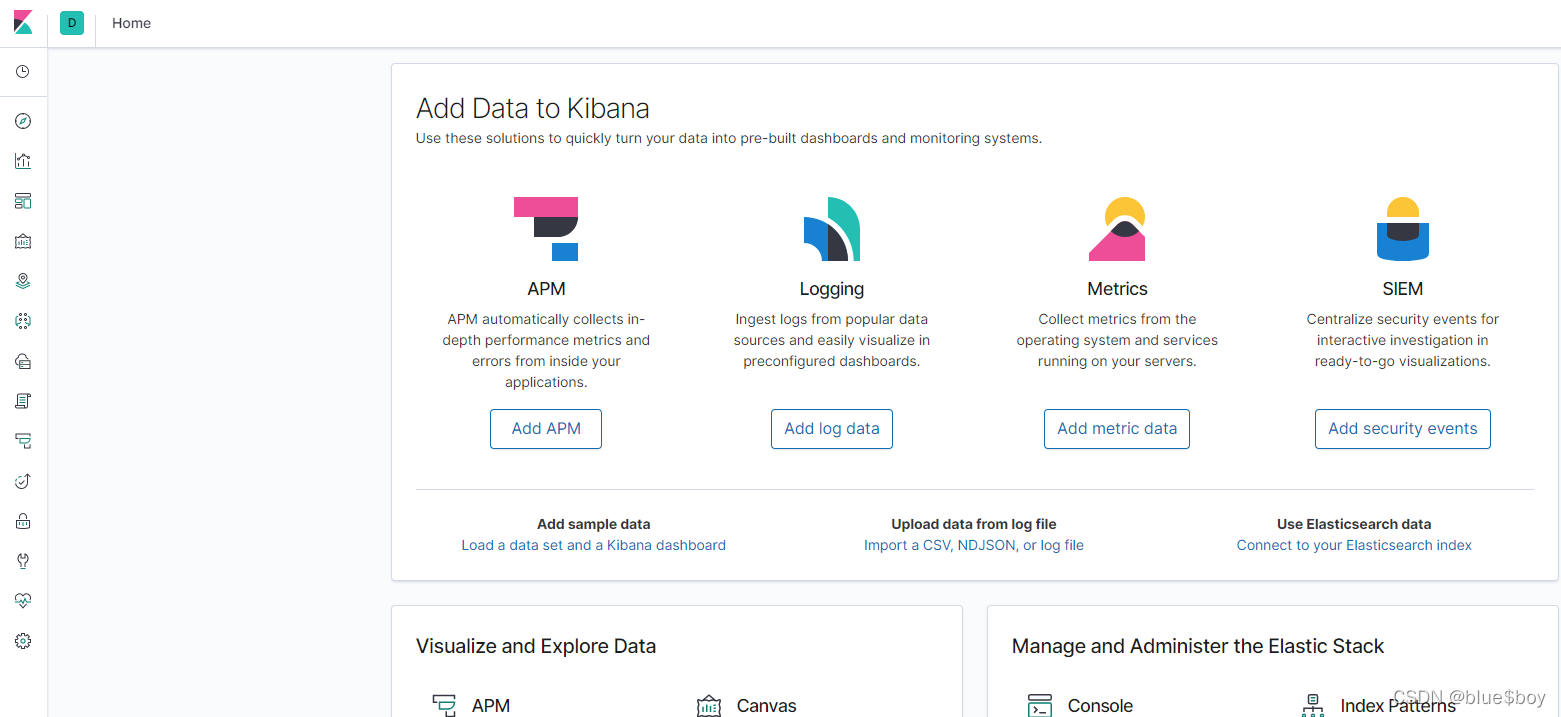
Task: Click the Add sample data label
Action: click(x=594, y=524)
